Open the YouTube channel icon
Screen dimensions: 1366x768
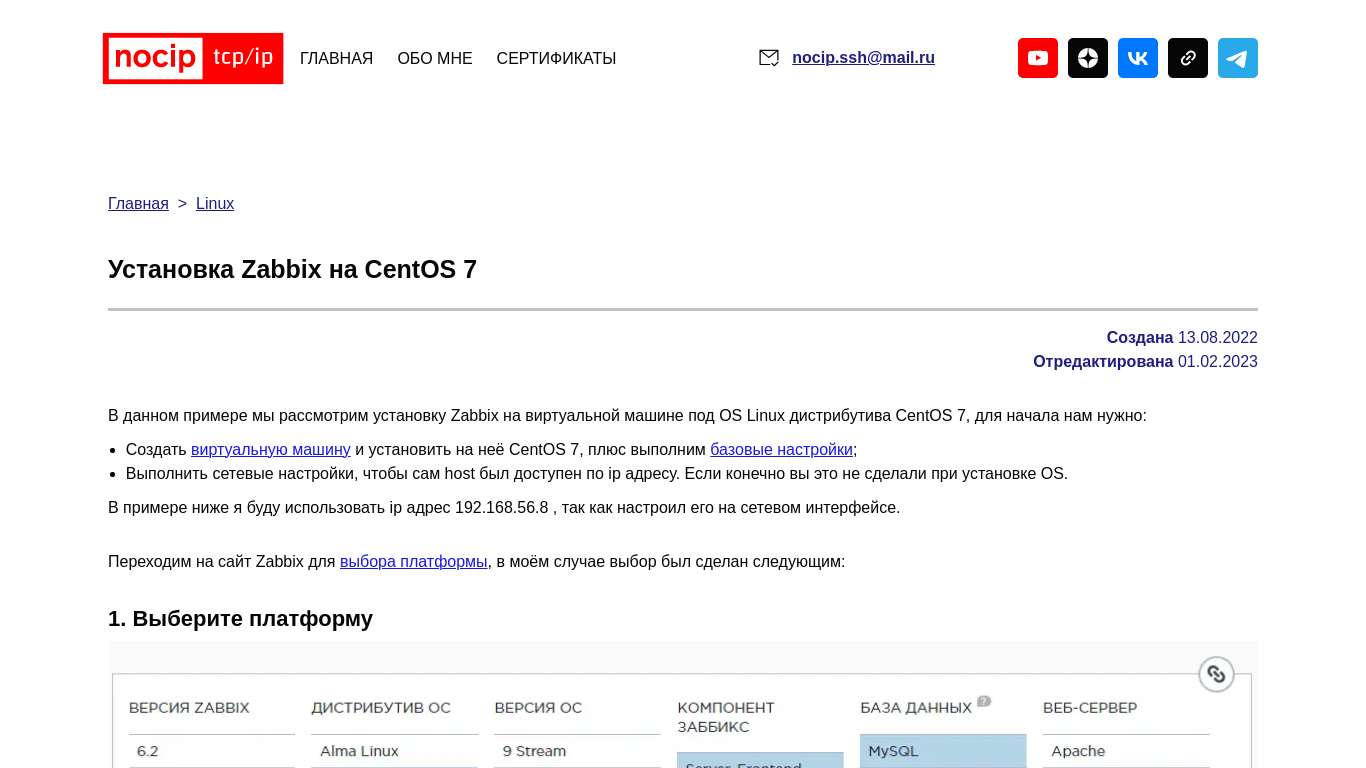(1037, 58)
